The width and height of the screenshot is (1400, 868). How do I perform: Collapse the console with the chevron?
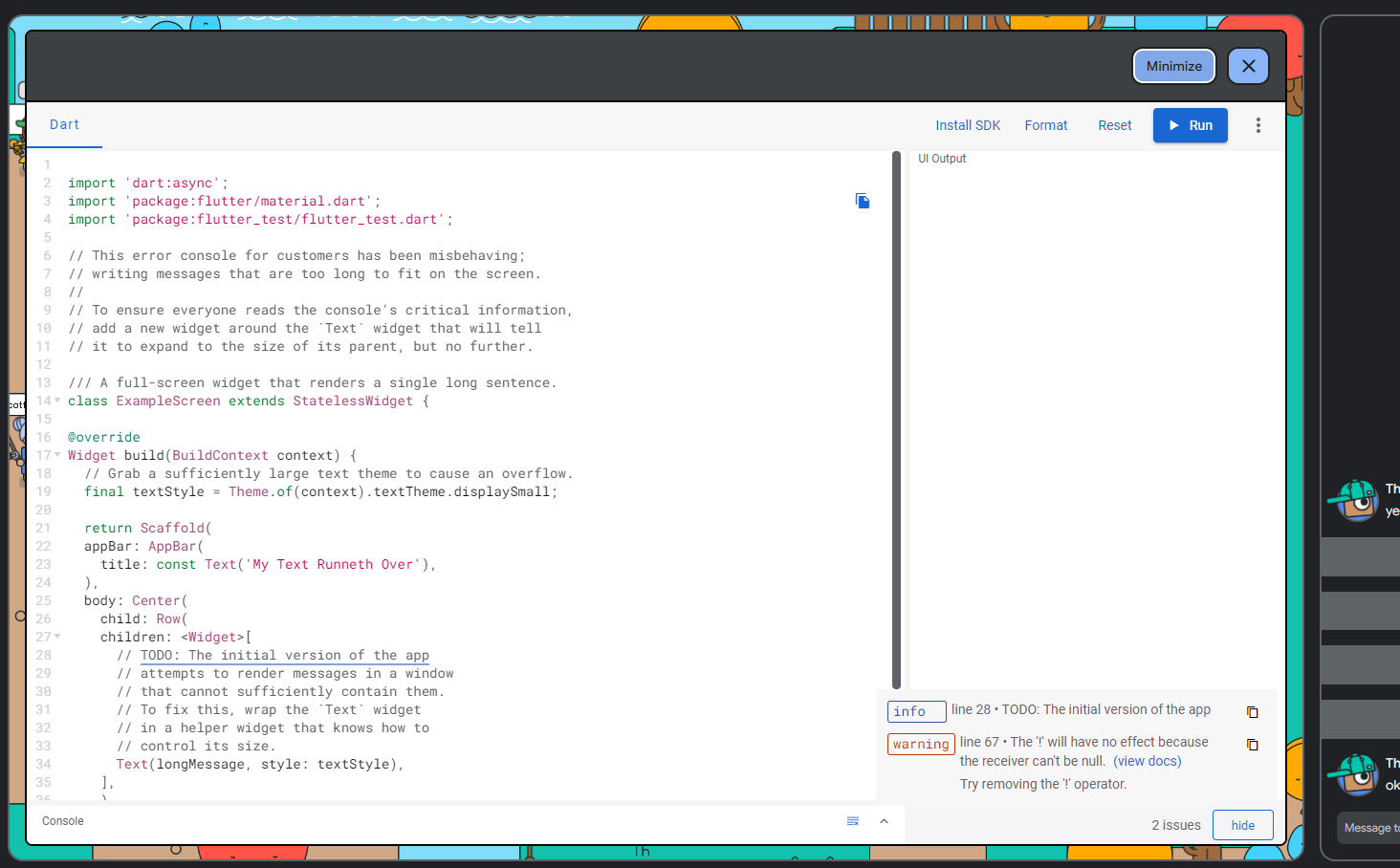884,820
